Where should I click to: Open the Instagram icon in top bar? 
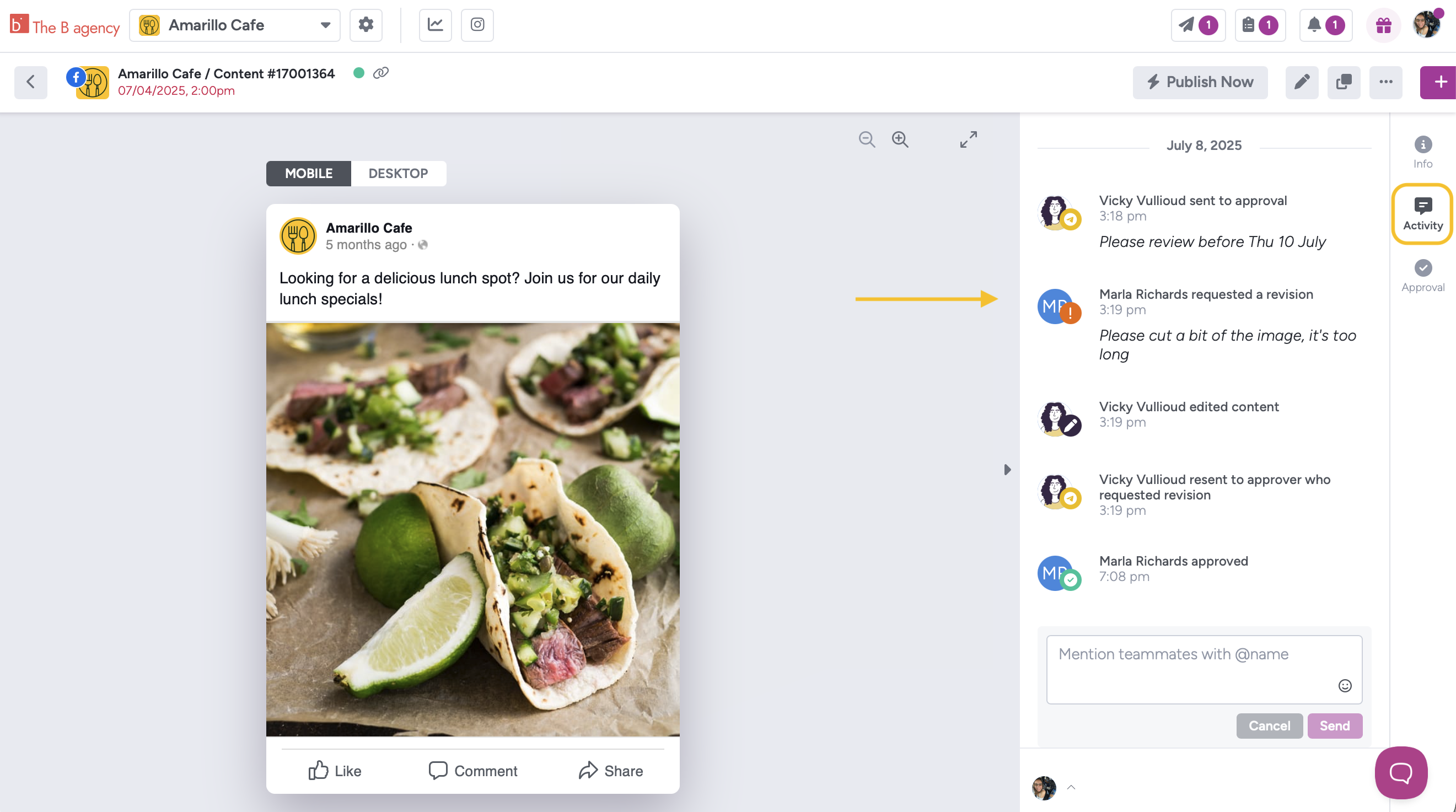click(477, 25)
